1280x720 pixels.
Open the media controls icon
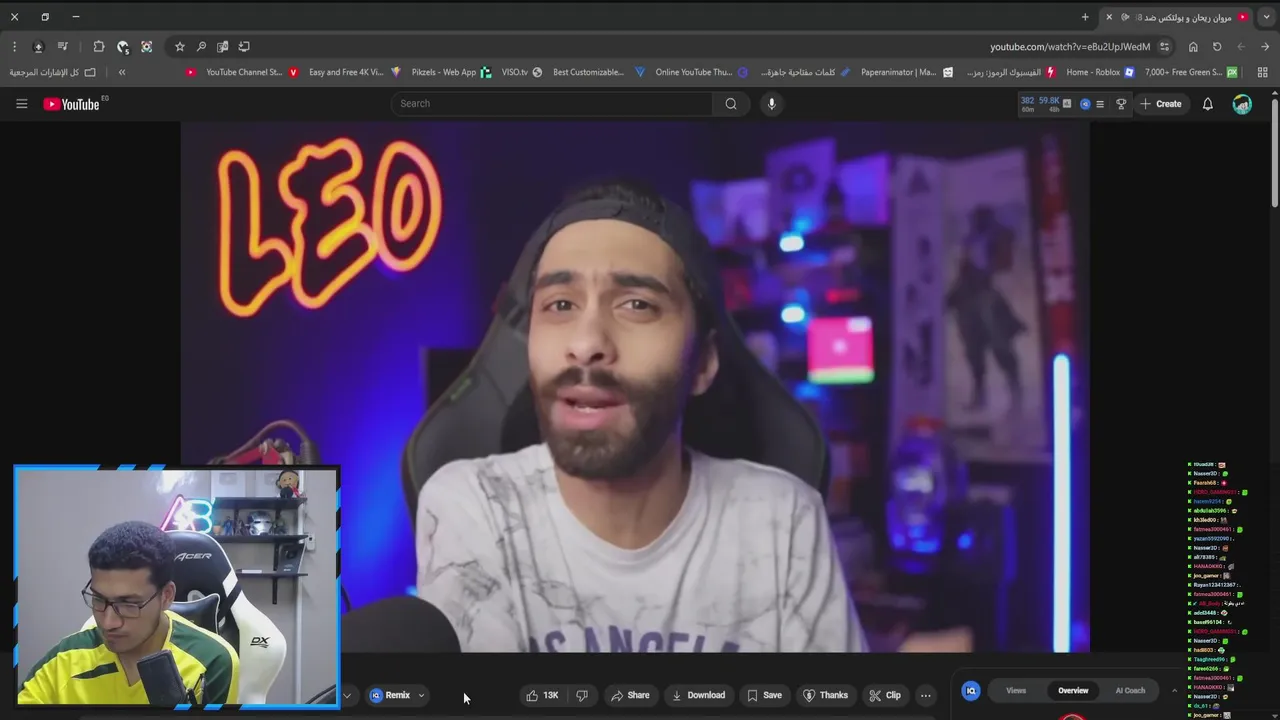point(63,47)
